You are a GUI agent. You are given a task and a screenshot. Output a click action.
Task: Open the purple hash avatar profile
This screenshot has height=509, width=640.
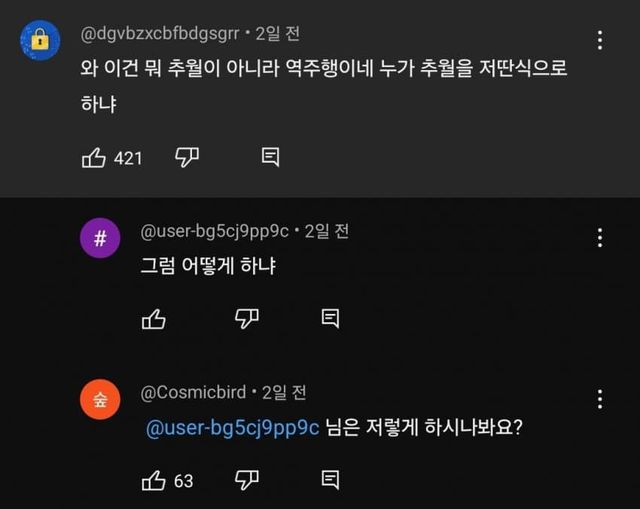point(100,238)
